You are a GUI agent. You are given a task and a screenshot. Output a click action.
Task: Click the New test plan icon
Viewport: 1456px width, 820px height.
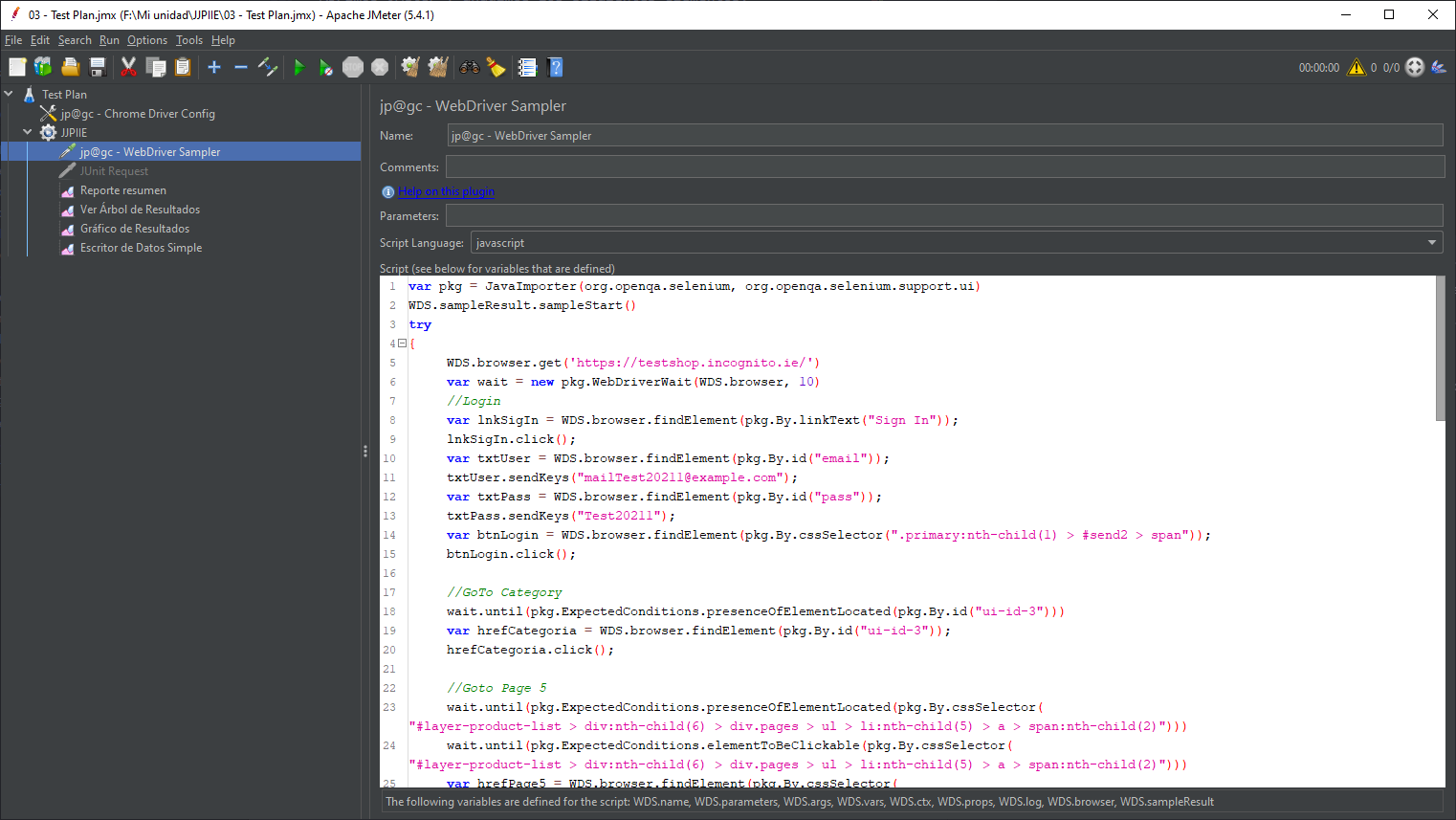coord(17,67)
